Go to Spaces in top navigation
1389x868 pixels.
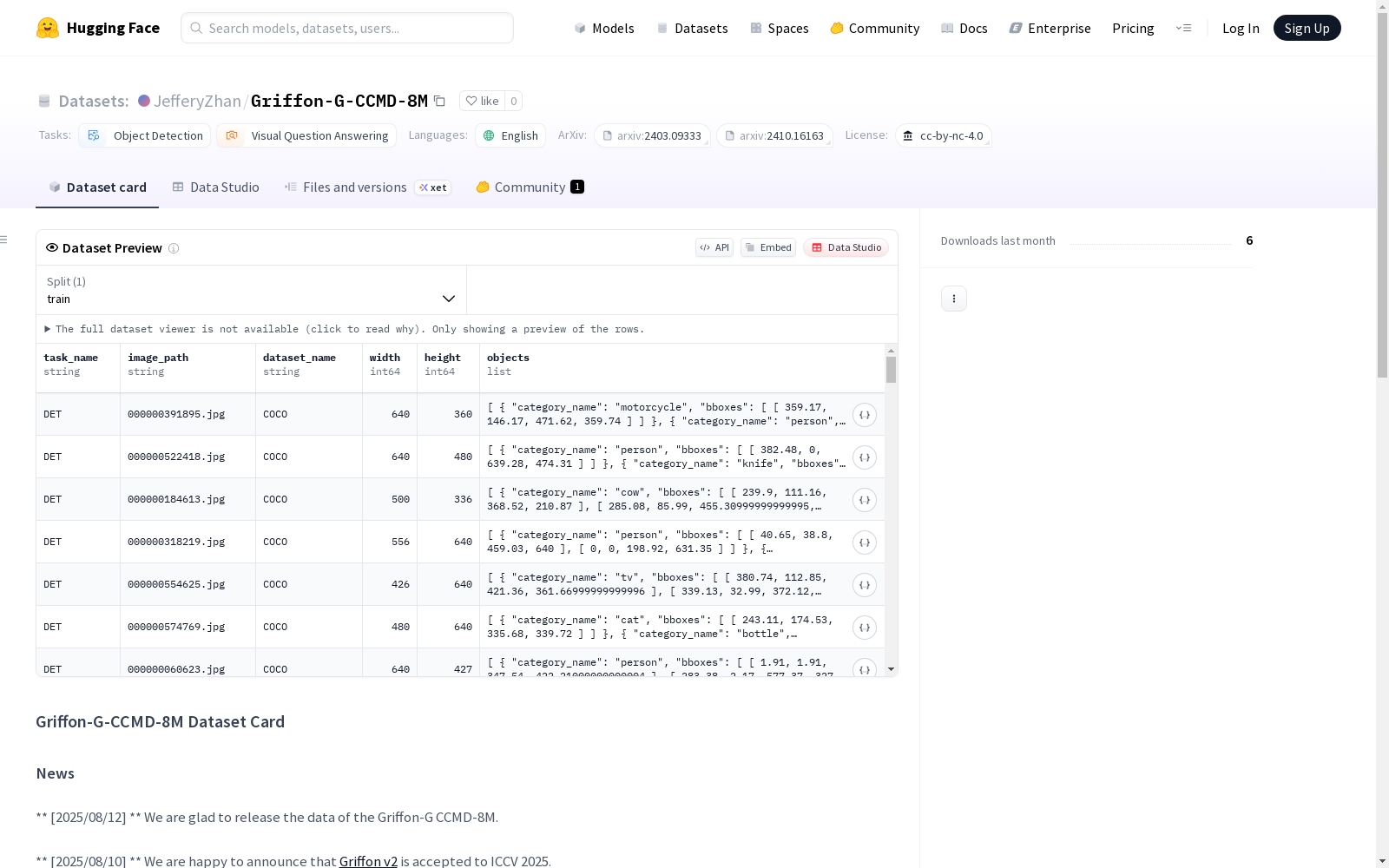pos(780,28)
